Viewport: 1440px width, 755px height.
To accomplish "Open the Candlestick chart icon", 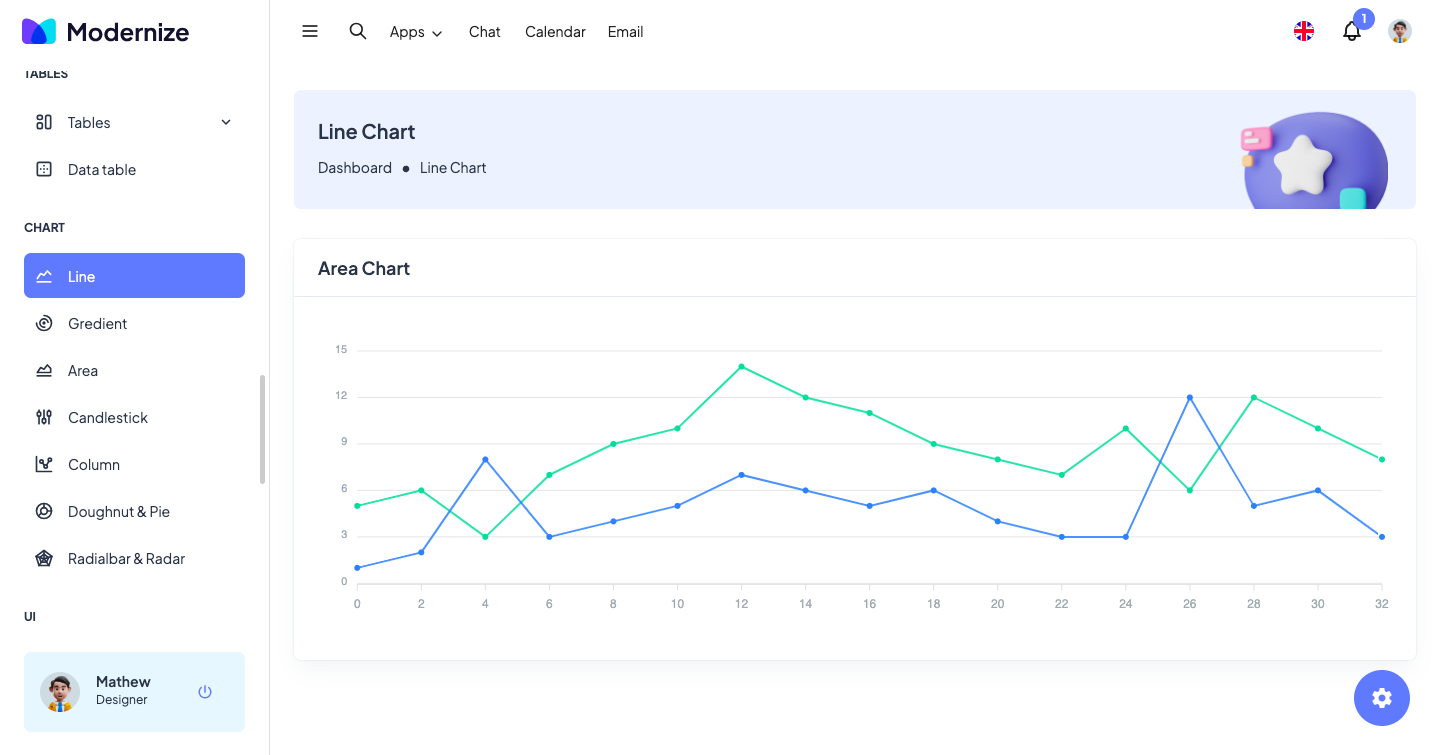I will tap(44, 417).
